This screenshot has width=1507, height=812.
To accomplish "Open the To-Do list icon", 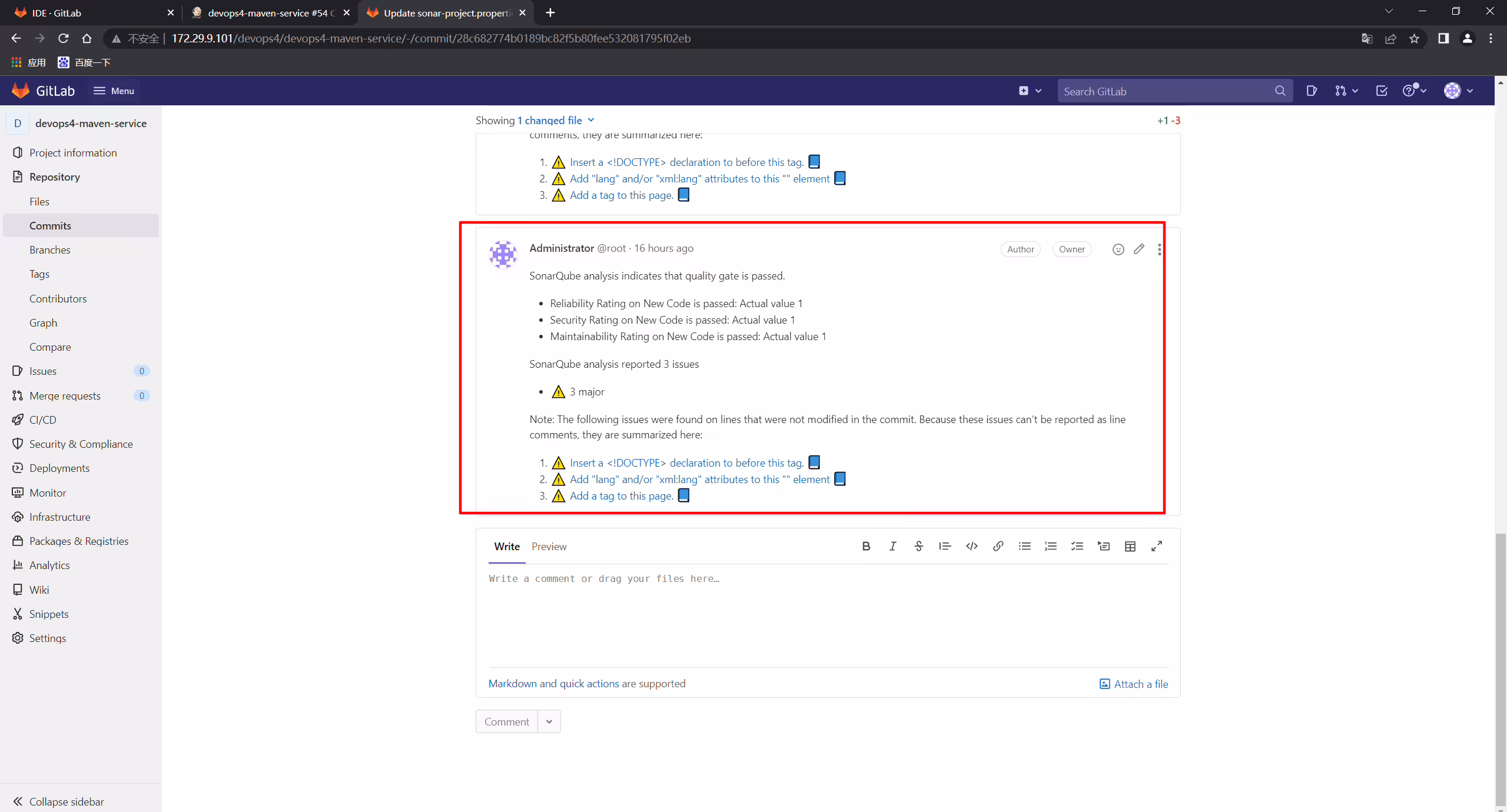I will point(1382,91).
